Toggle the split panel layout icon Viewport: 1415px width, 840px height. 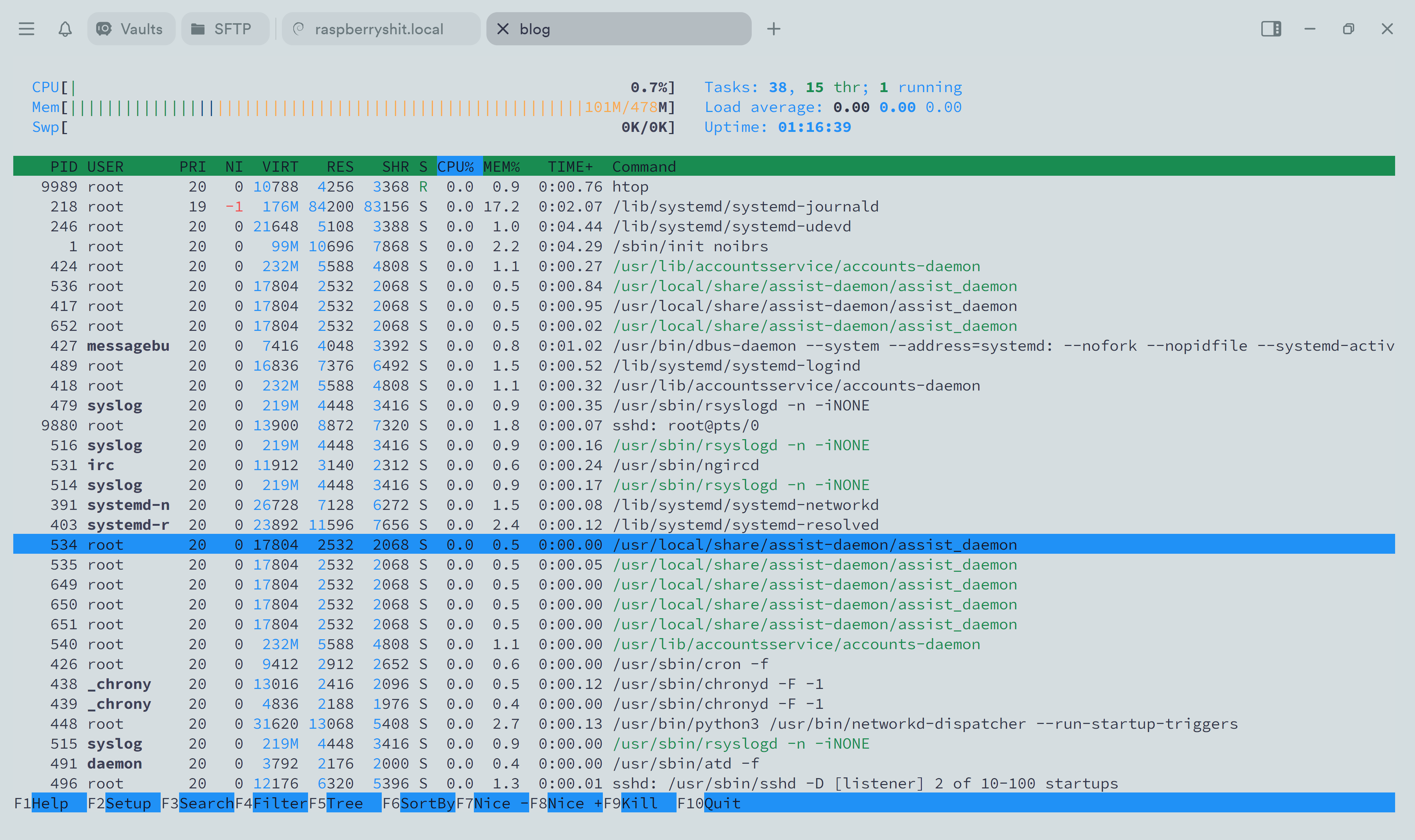[1271, 28]
